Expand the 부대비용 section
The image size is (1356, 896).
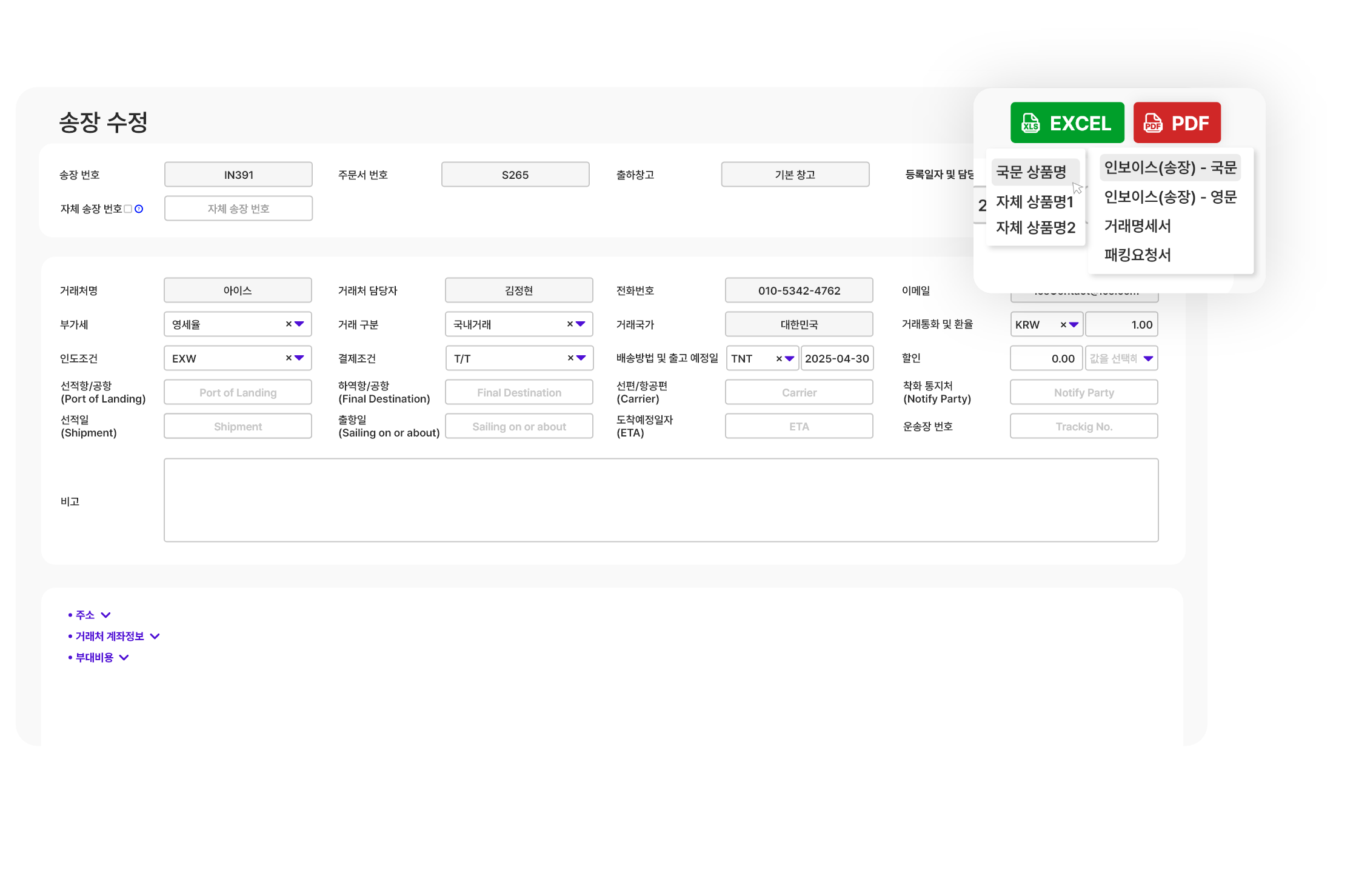coord(99,657)
